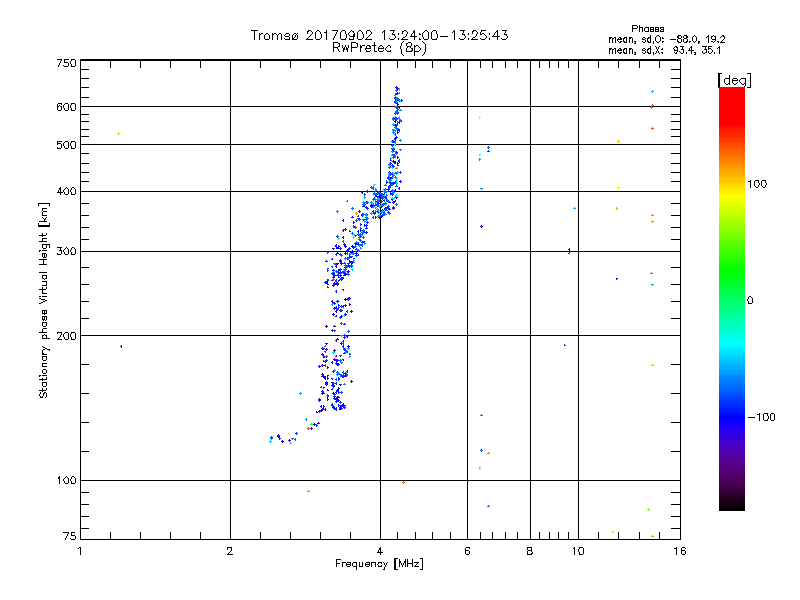This screenshot has width=800, height=600.
Task: Click the 'RwPretec (8p)' subtitle
Action: 379,48
